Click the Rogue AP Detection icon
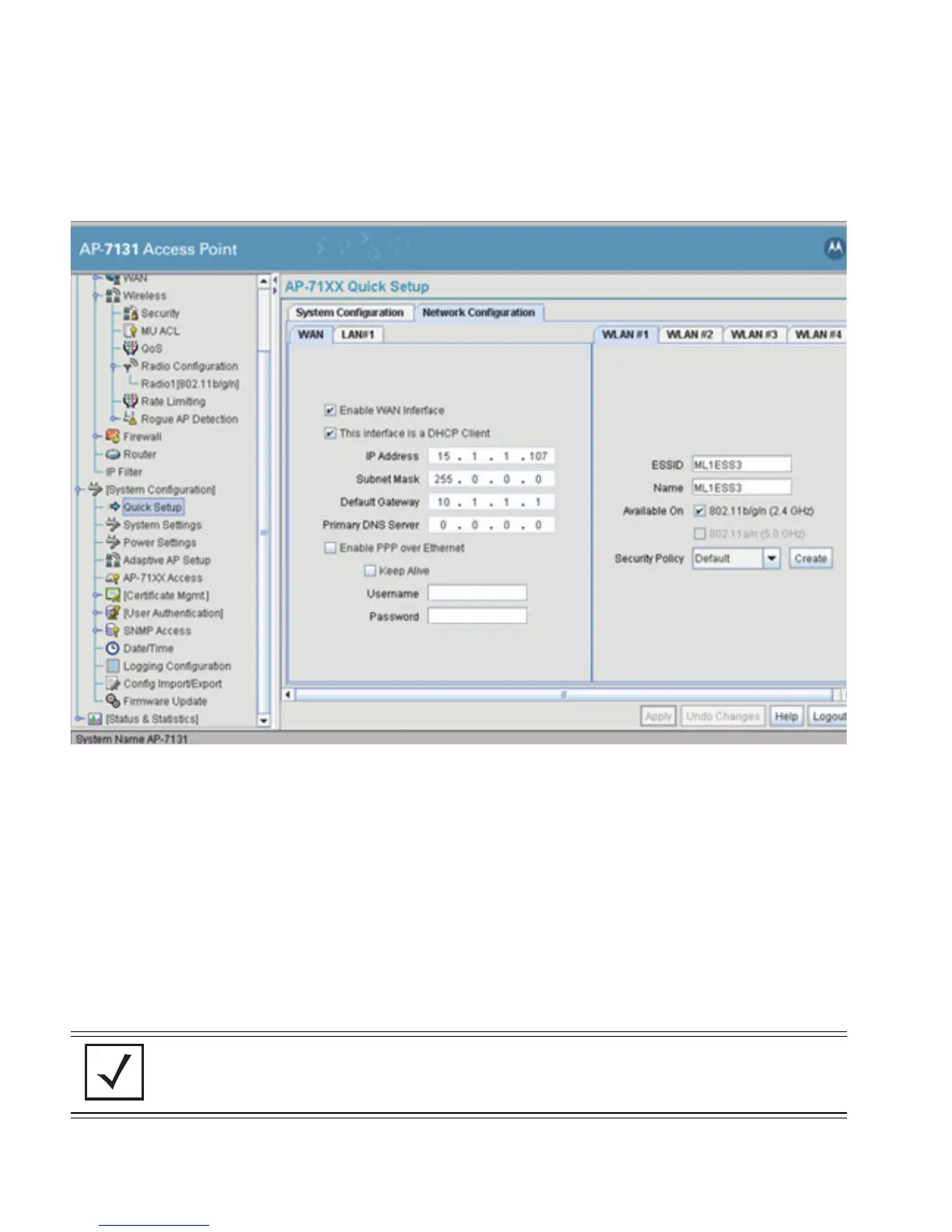The image size is (952, 1232). [131, 419]
